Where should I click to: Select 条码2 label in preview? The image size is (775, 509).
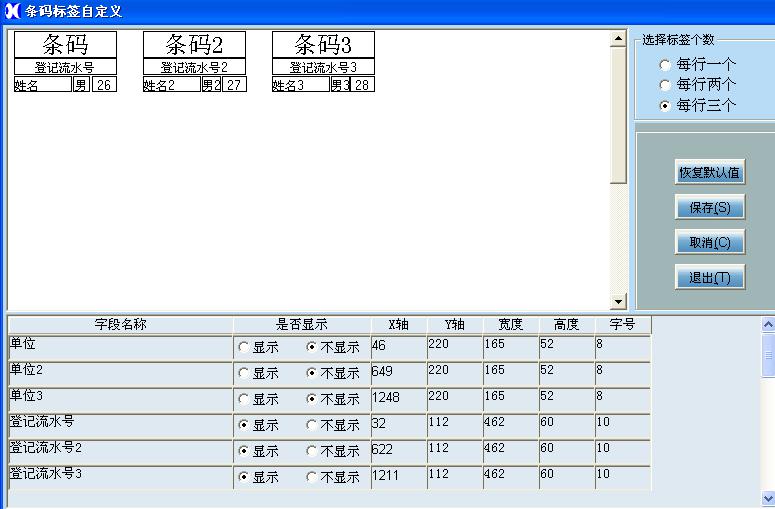pyautogui.click(x=194, y=45)
